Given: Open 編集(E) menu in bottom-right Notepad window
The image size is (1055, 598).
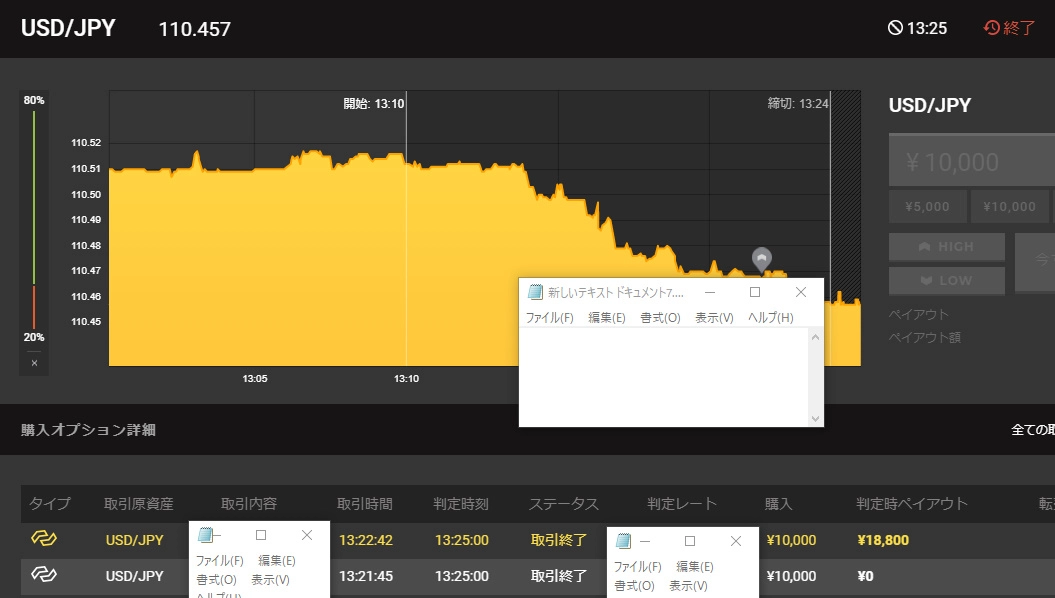Looking at the screenshot, I should (694, 567).
